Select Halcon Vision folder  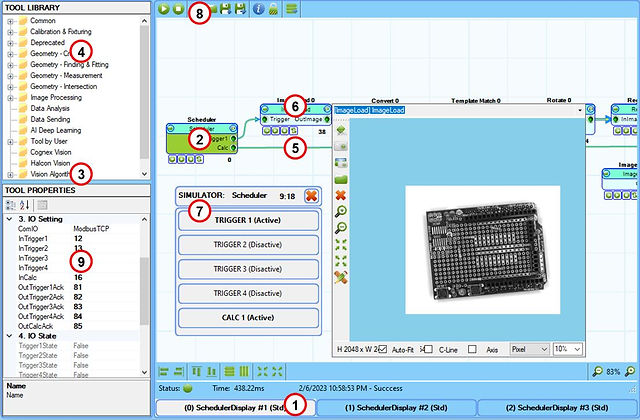pyautogui.click(x=50, y=164)
